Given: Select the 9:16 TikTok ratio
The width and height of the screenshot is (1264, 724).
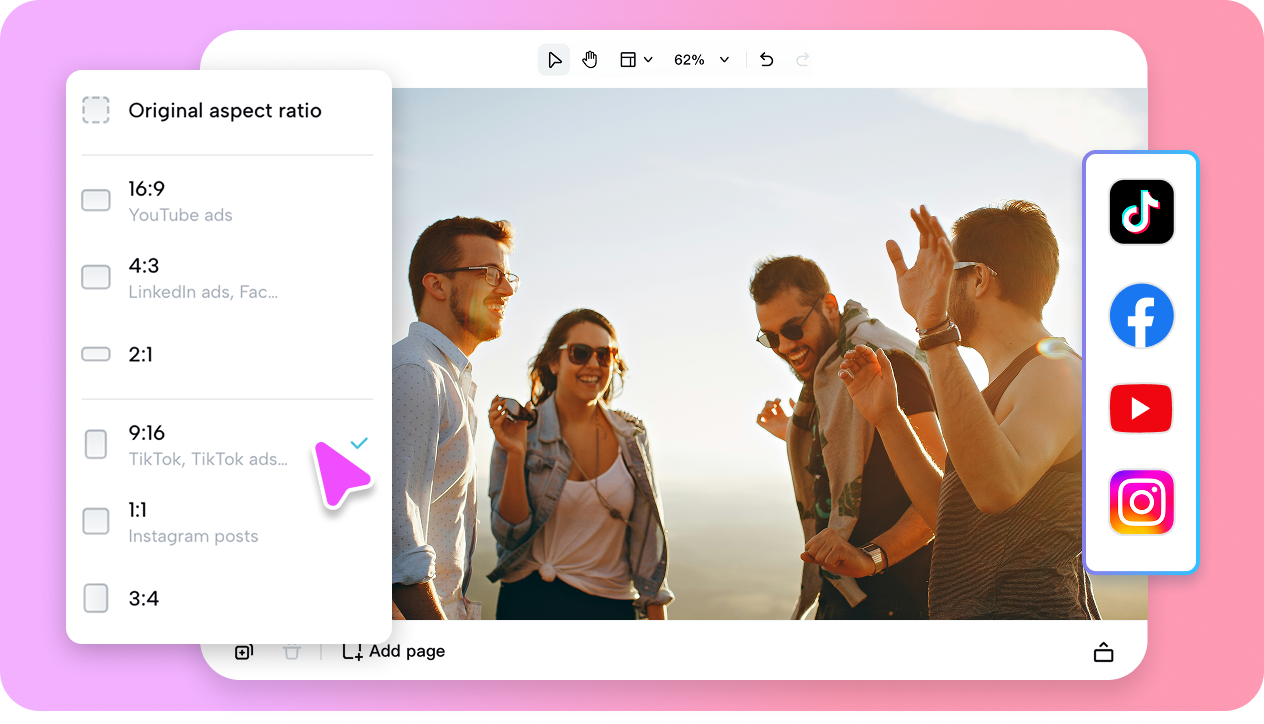Looking at the screenshot, I should (x=229, y=445).
